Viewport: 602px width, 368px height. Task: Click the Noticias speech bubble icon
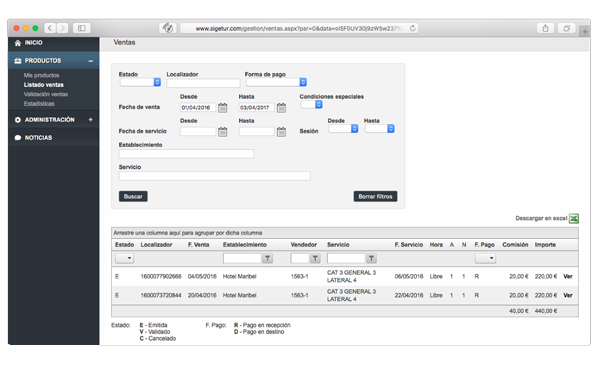[x=18, y=138]
